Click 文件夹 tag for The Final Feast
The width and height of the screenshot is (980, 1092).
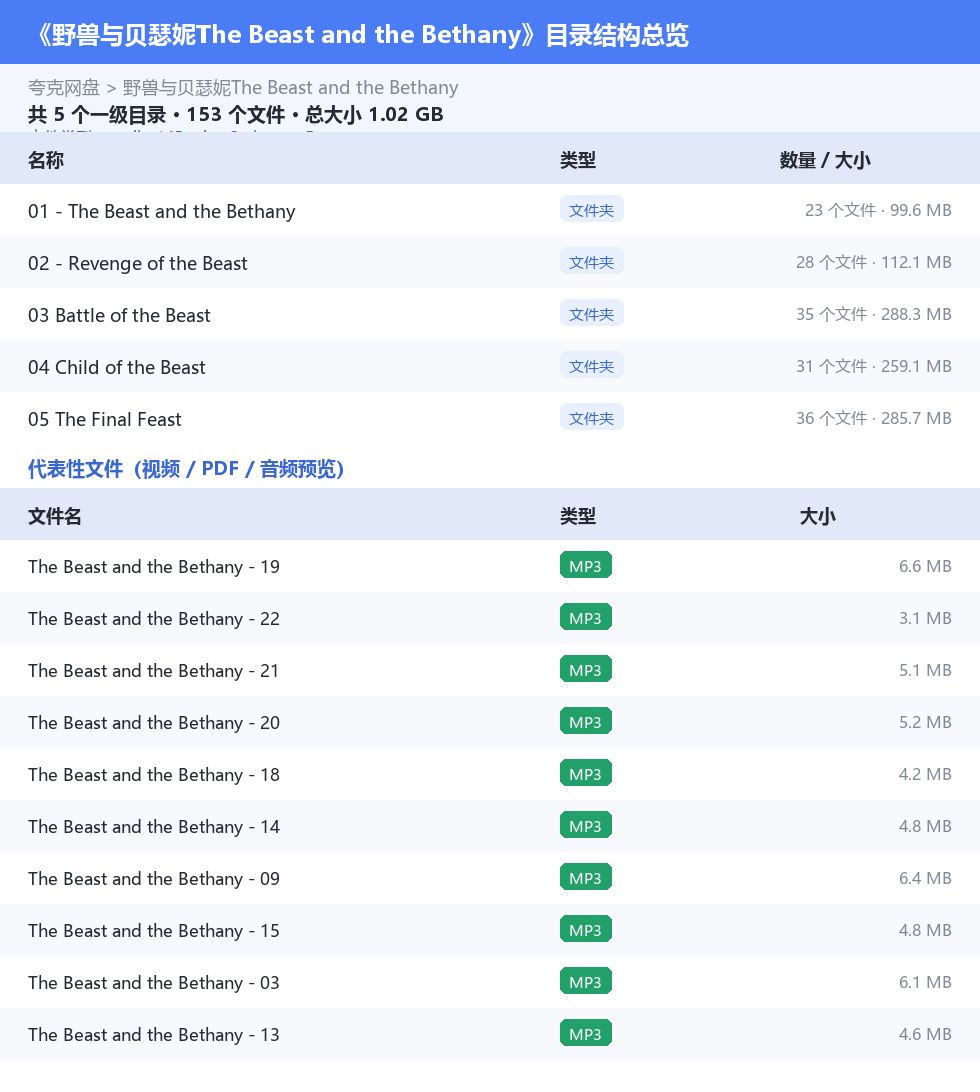591,418
